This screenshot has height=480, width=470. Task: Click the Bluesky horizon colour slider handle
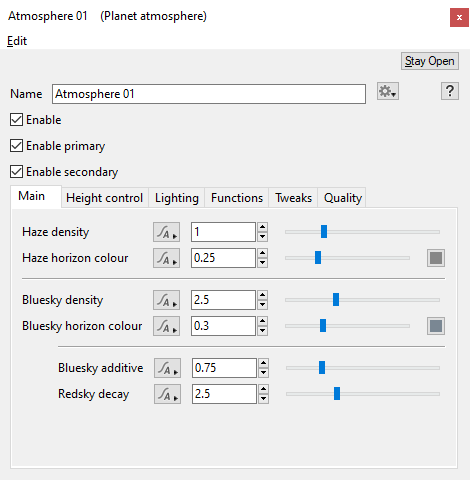coord(323,326)
